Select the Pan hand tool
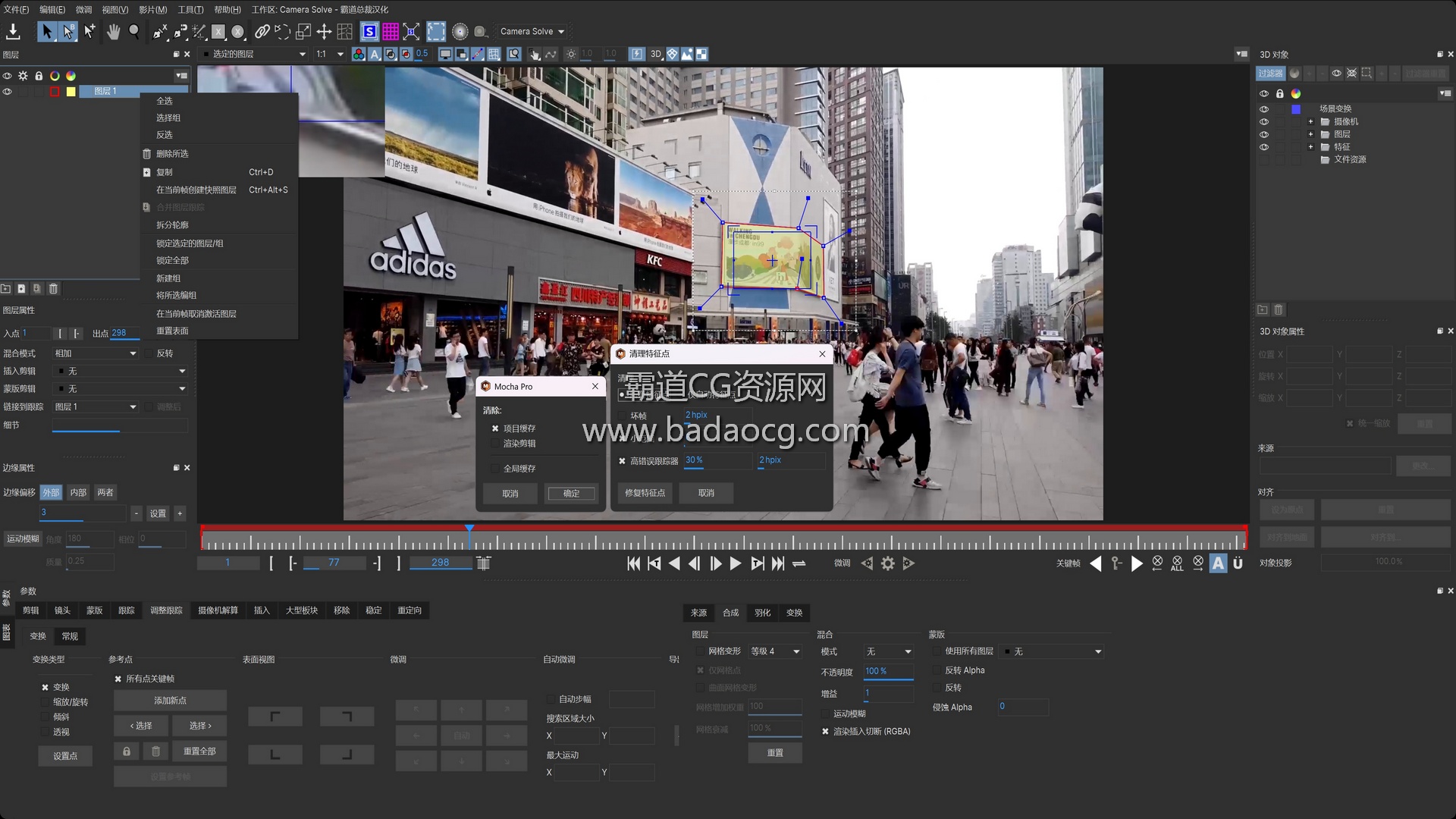1456x819 pixels. click(x=113, y=31)
